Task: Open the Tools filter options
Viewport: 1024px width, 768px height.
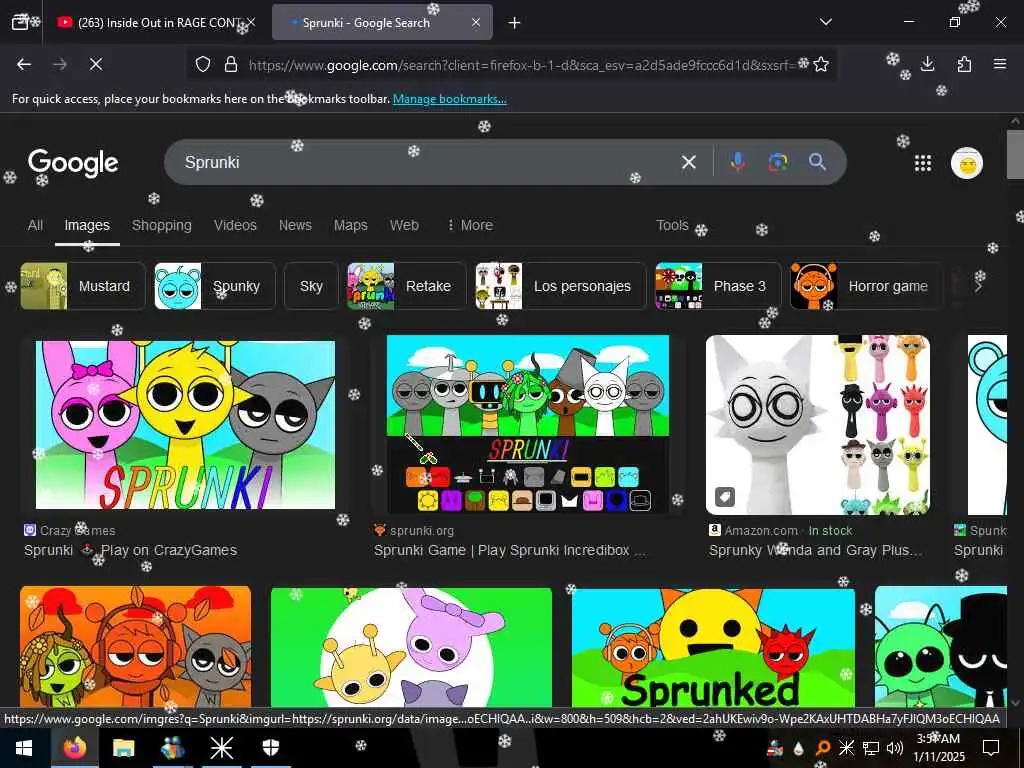Action: click(672, 225)
